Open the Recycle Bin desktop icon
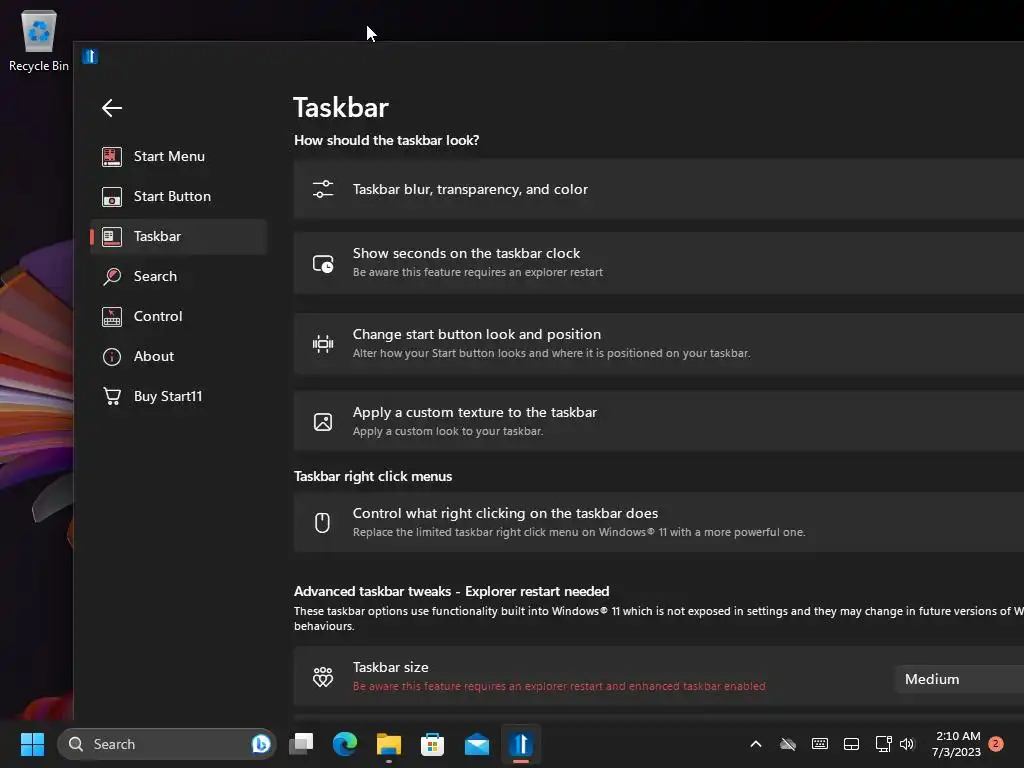Viewport: 1024px width, 768px height. [x=39, y=40]
